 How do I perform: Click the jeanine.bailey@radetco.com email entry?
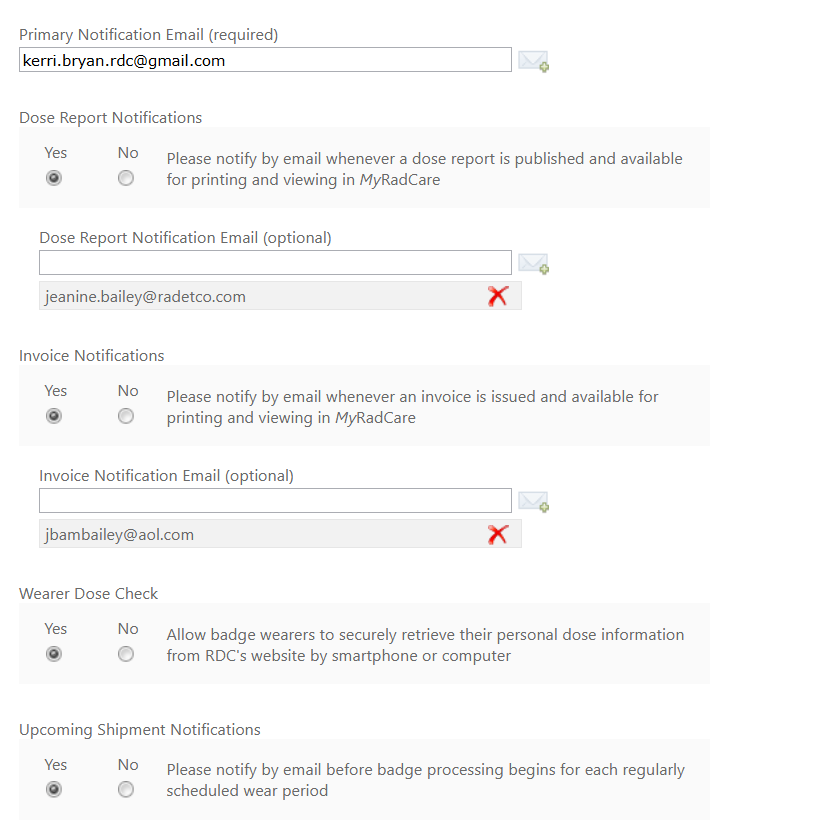point(280,296)
